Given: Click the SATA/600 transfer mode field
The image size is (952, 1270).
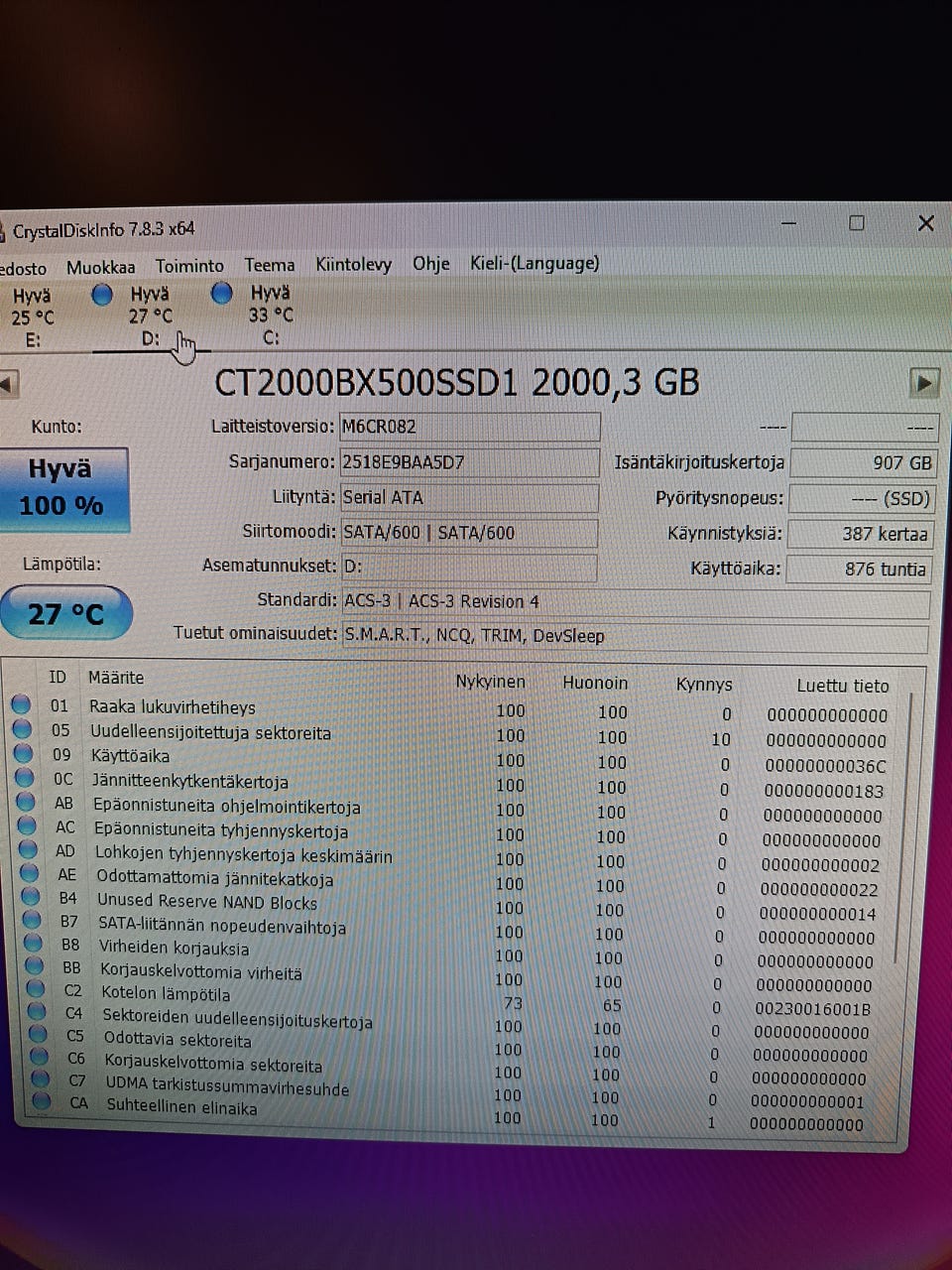Looking at the screenshot, I should pos(469,533).
